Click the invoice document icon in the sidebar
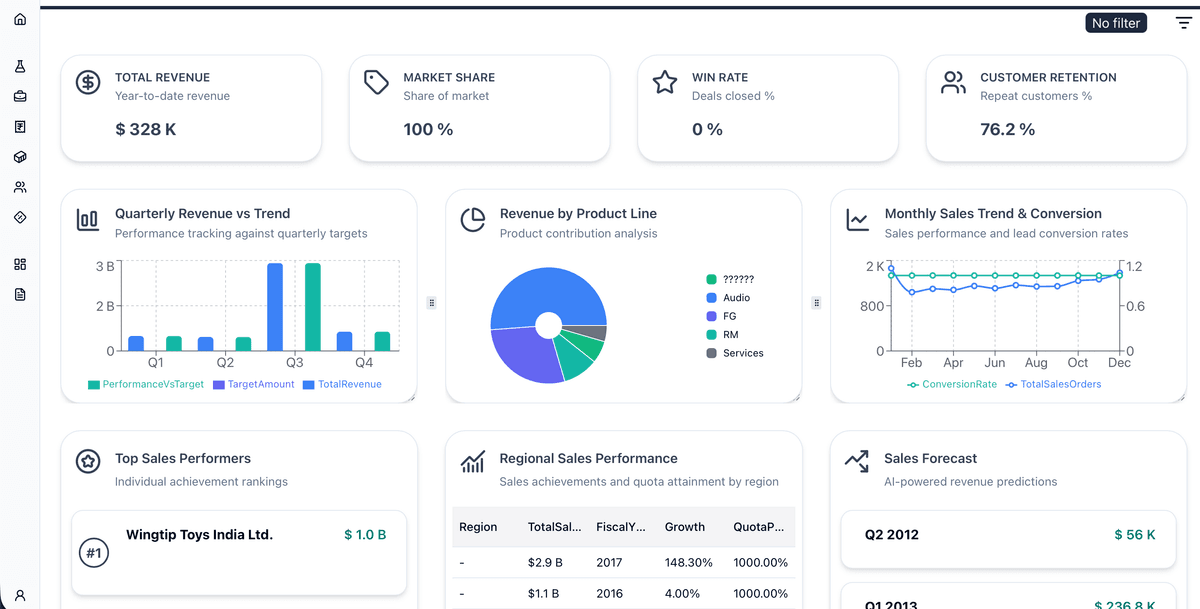The height and width of the screenshot is (609, 1200). tap(19, 126)
